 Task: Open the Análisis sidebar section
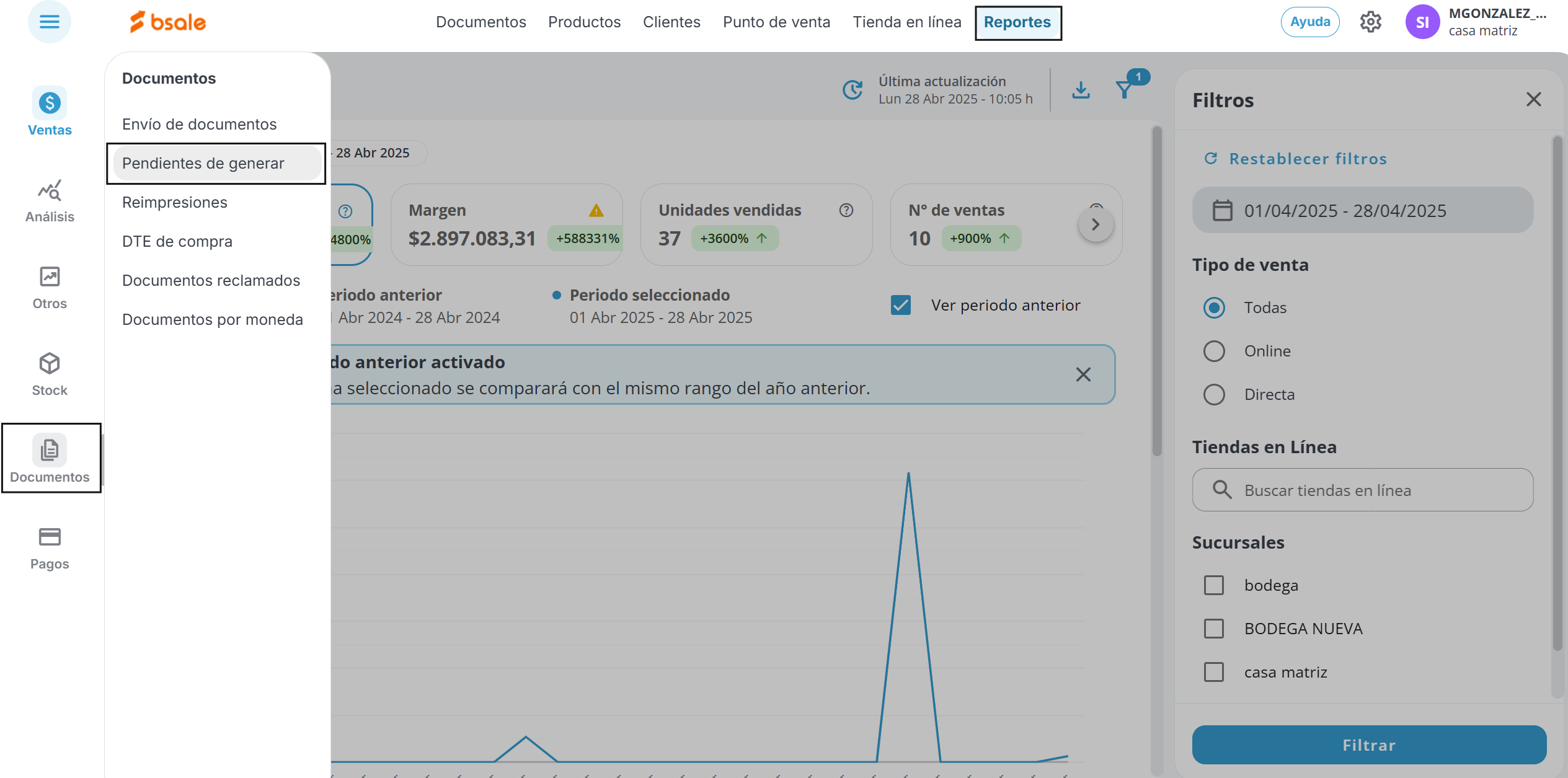[x=50, y=200]
